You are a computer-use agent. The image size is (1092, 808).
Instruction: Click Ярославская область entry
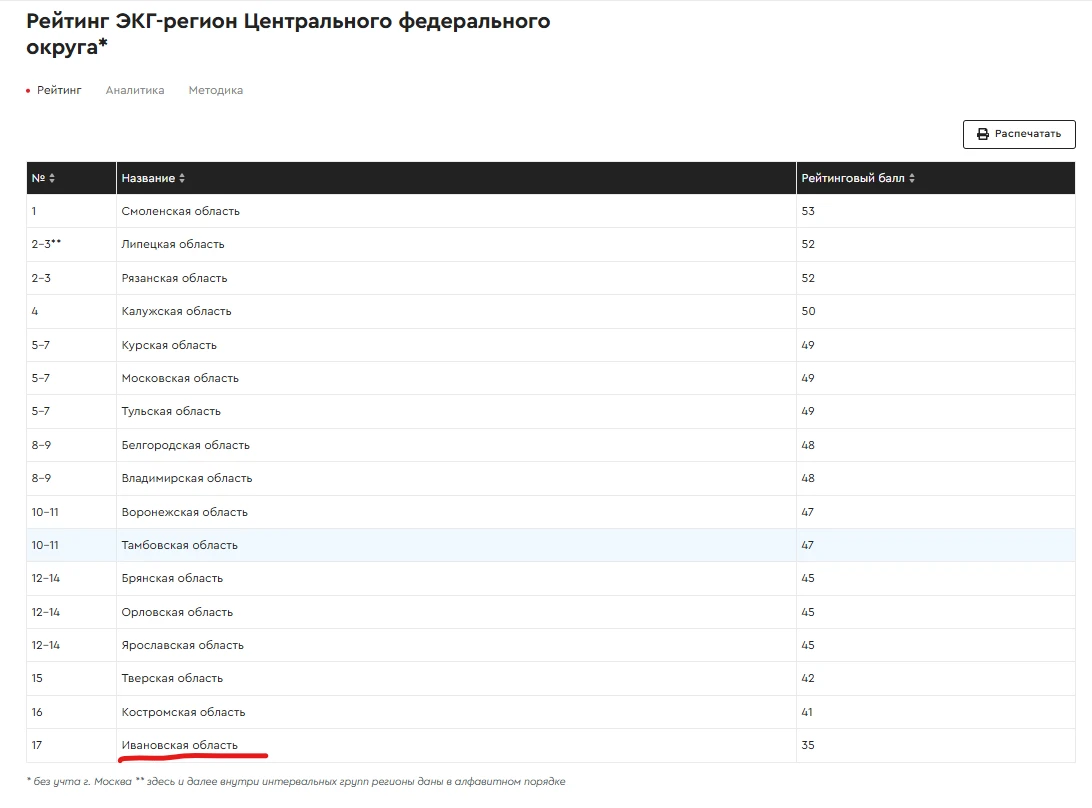pyautogui.click(x=182, y=646)
